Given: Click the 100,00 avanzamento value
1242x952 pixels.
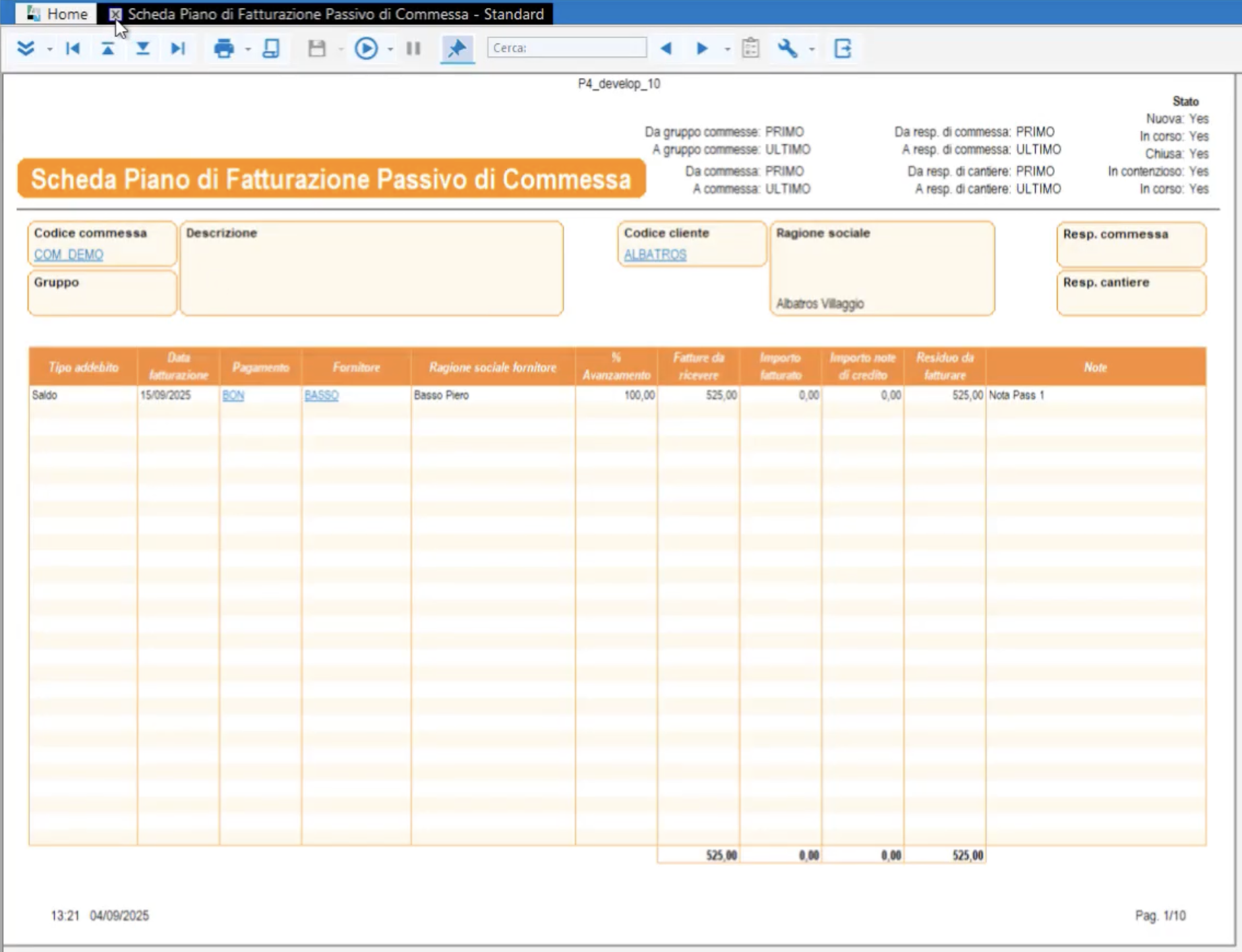Looking at the screenshot, I should coord(639,395).
